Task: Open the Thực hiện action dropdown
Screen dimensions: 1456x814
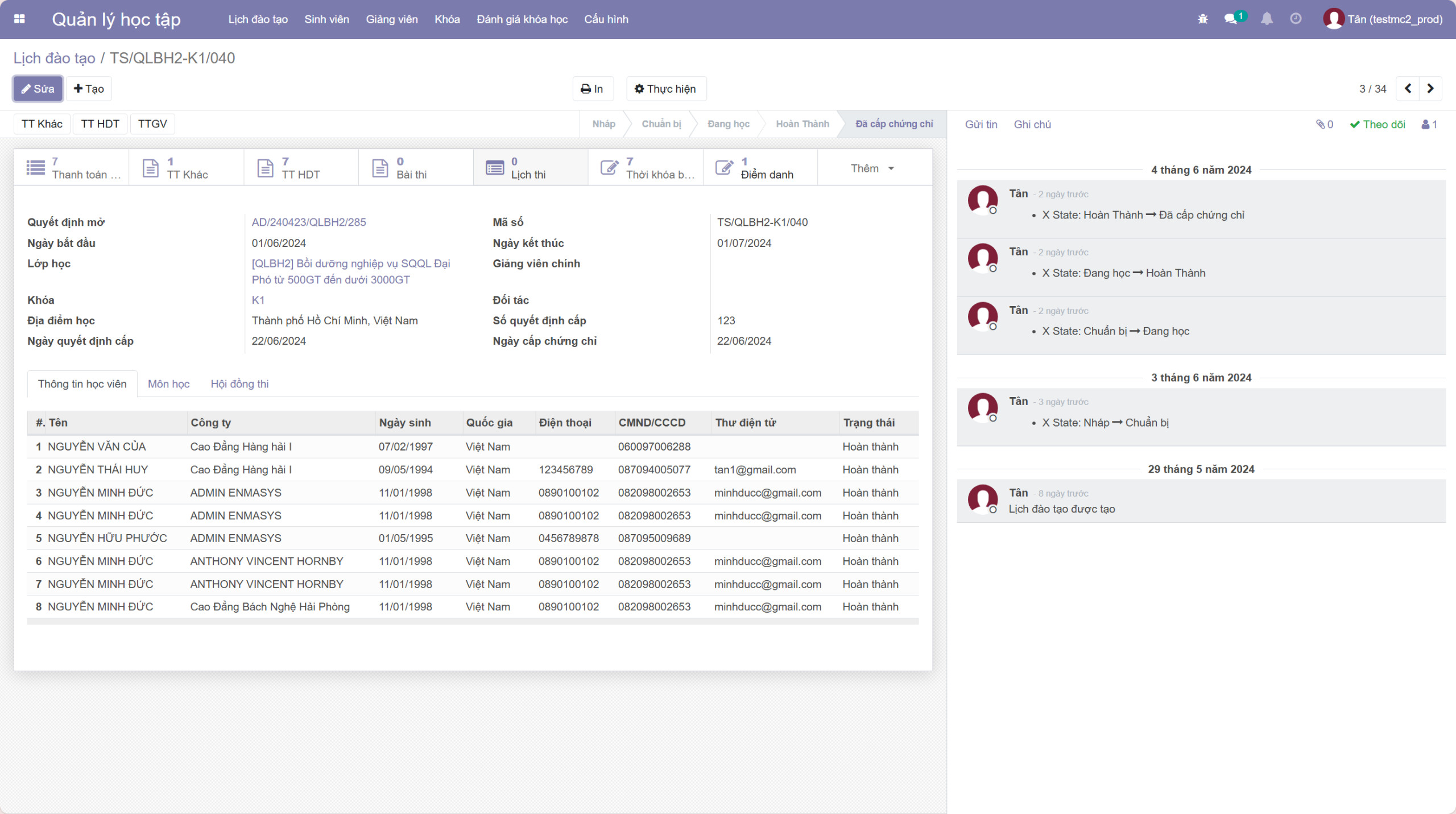Action: (x=665, y=89)
